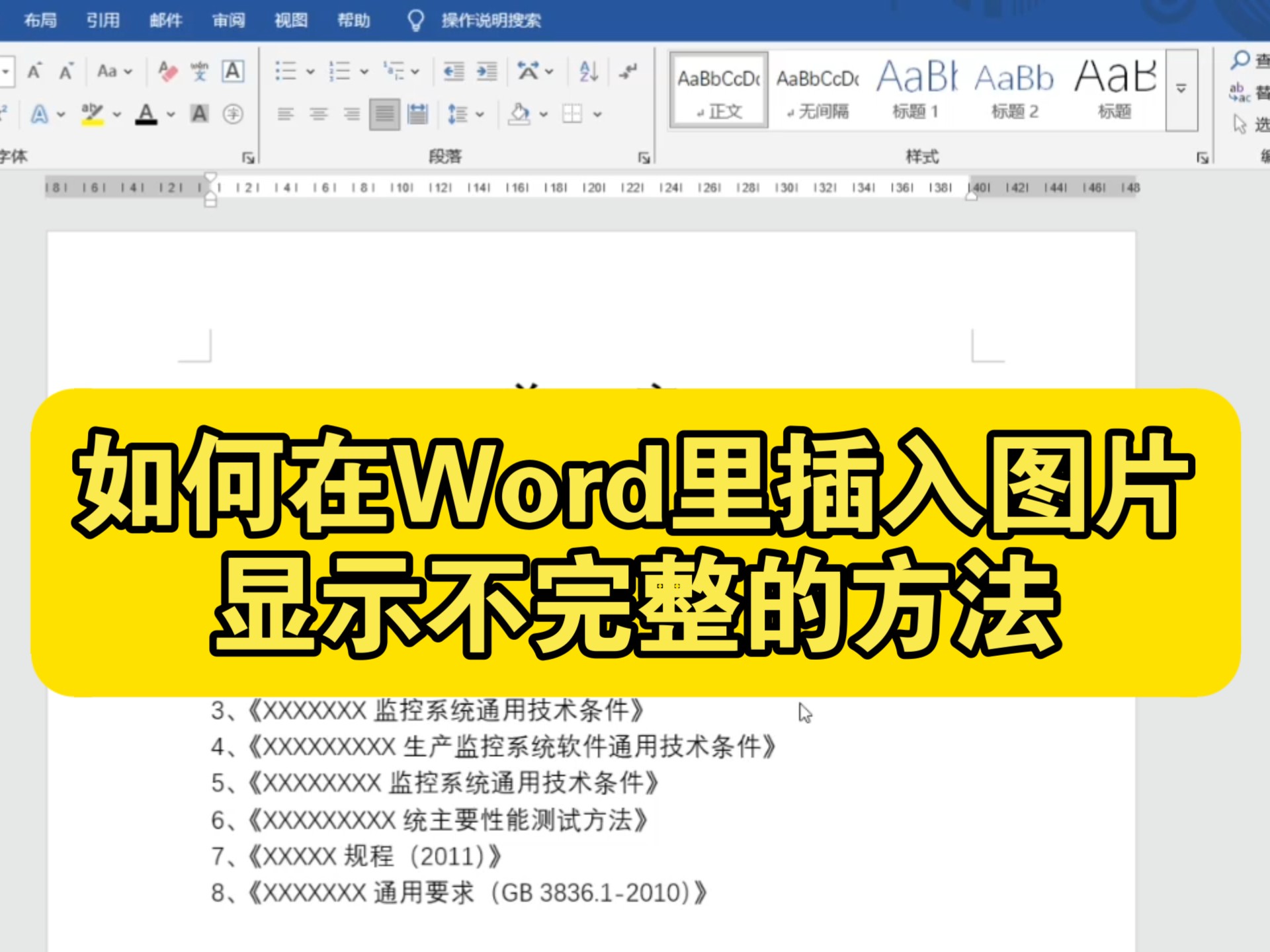Click the Bullets list icon
The width and height of the screenshot is (1270, 952).
(x=286, y=71)
